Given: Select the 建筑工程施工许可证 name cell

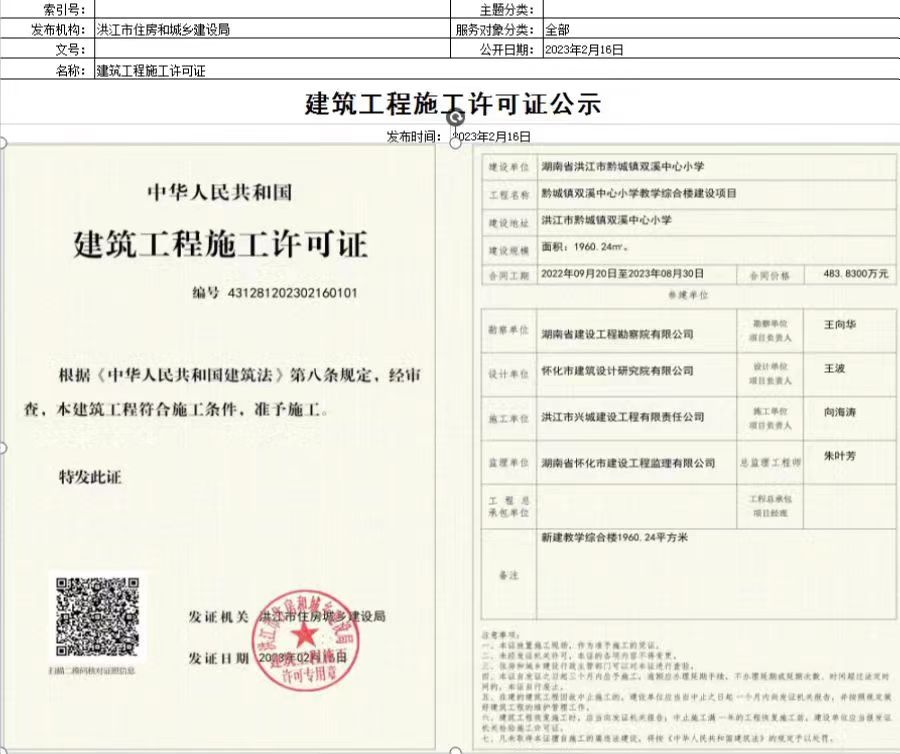Looking at the screenshot, I should coord(497,70).
